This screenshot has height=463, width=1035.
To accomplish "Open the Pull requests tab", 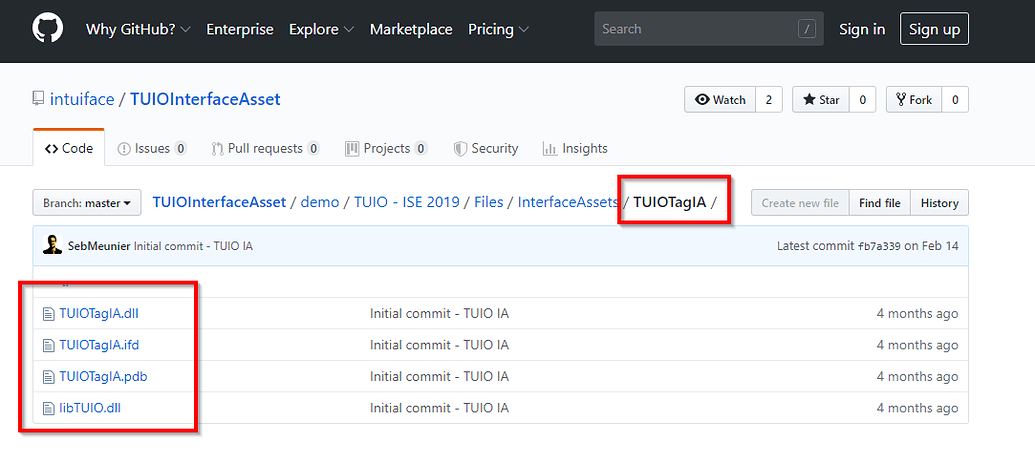I will [x=265, y=148].
